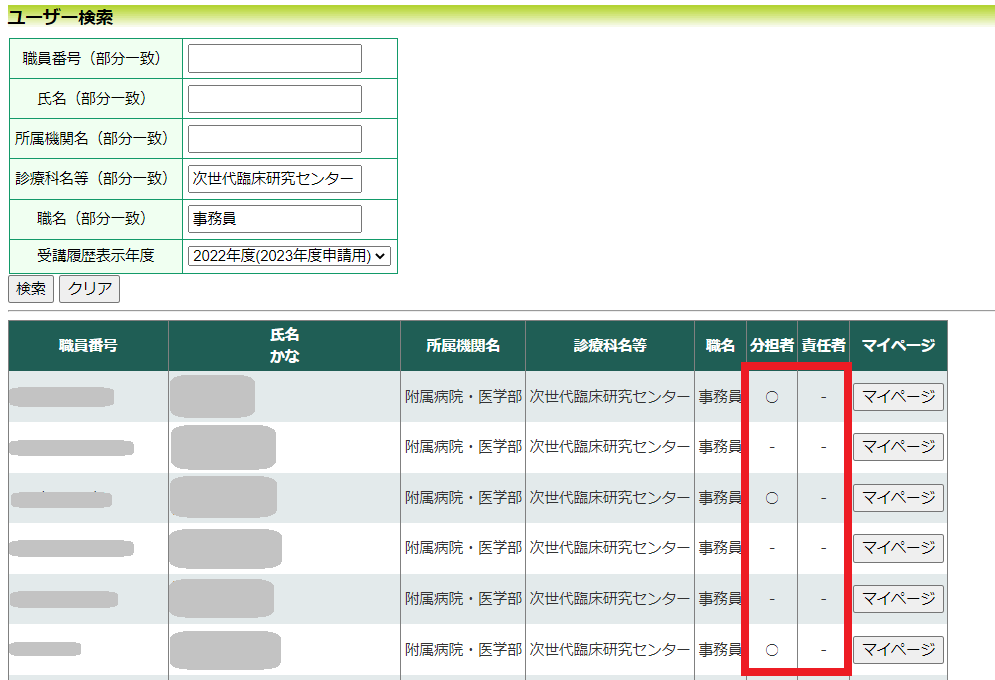
Task: Open マイページ for the second row
Action: 897,447
